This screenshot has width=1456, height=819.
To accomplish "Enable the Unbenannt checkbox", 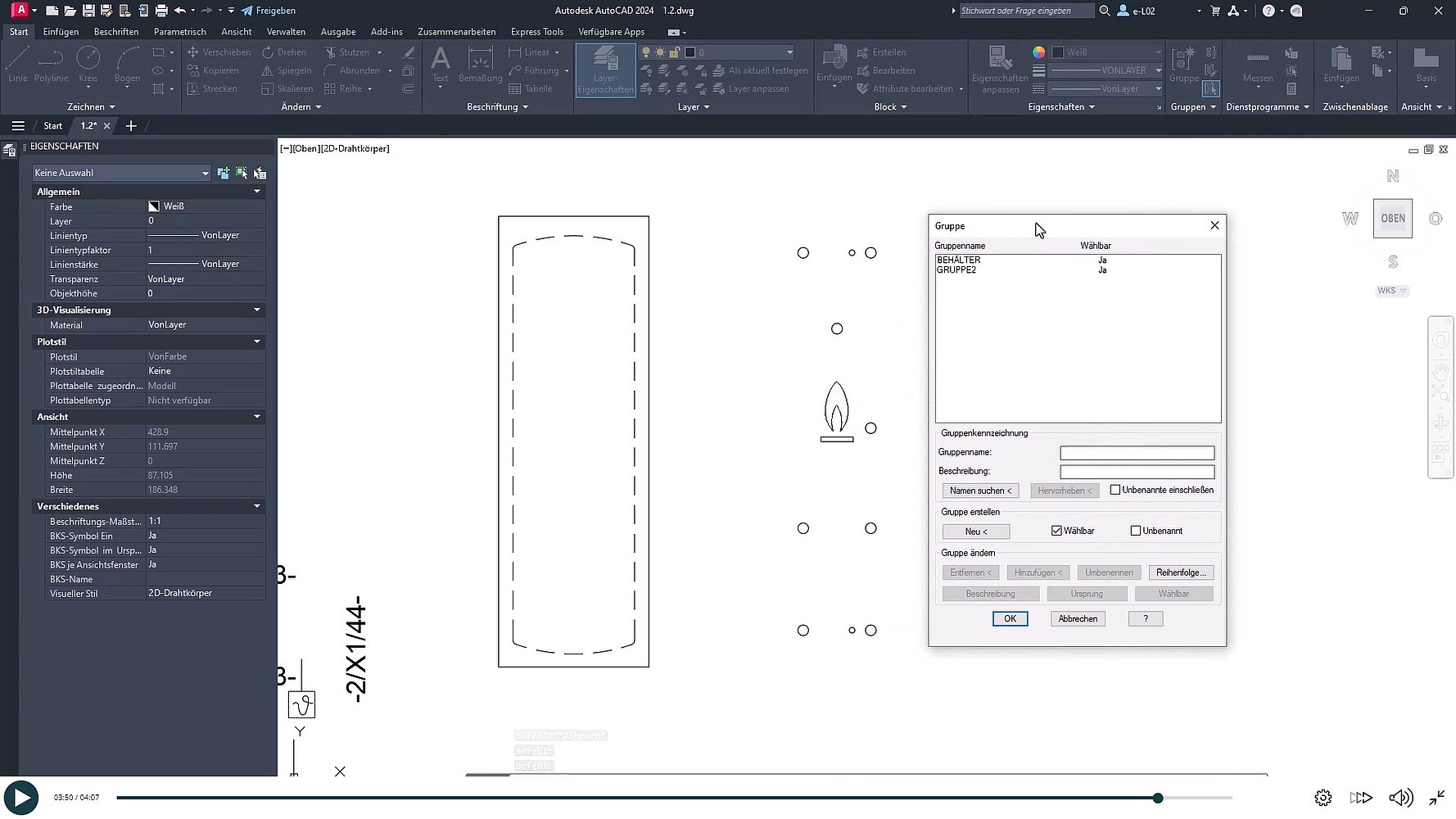I will coord(1136,531).
